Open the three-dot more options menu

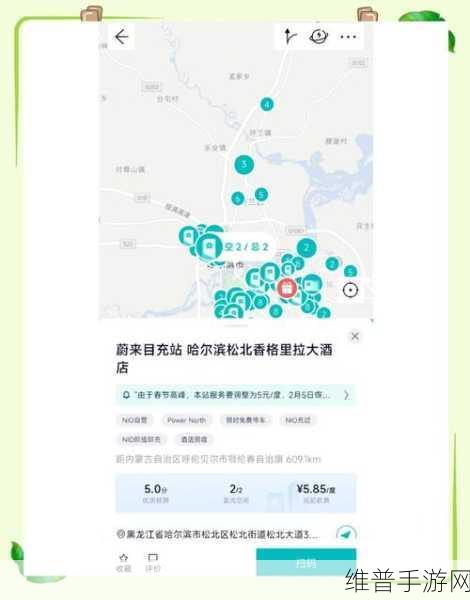[x=348, y=37]
